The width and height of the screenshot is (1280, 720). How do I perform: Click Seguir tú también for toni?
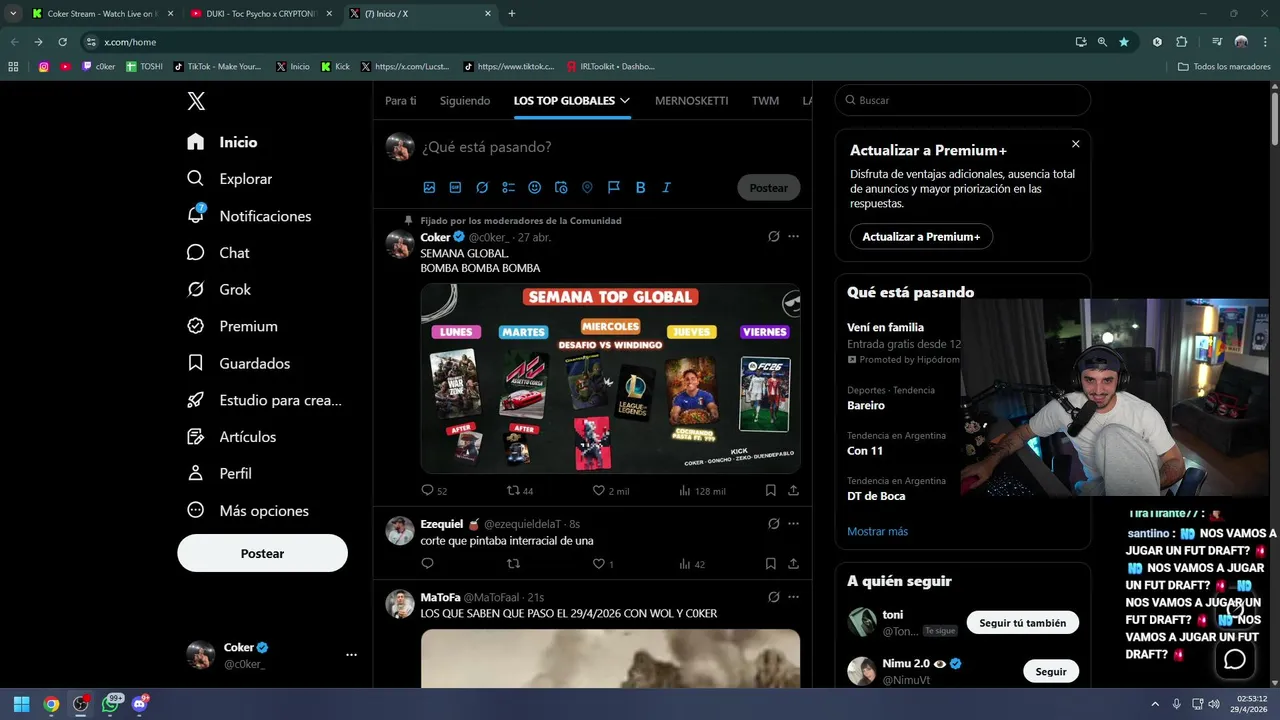coord(1022,622)
